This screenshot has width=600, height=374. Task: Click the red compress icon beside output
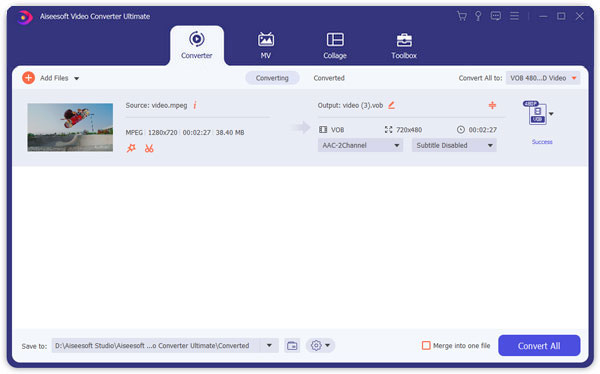point(492,105)
